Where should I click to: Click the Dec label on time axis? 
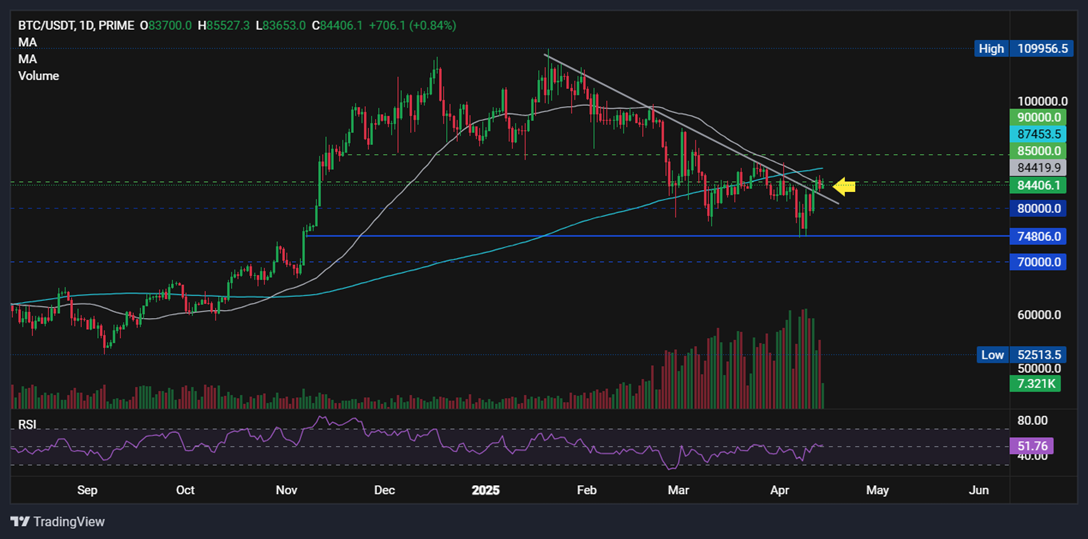[384, 490]
